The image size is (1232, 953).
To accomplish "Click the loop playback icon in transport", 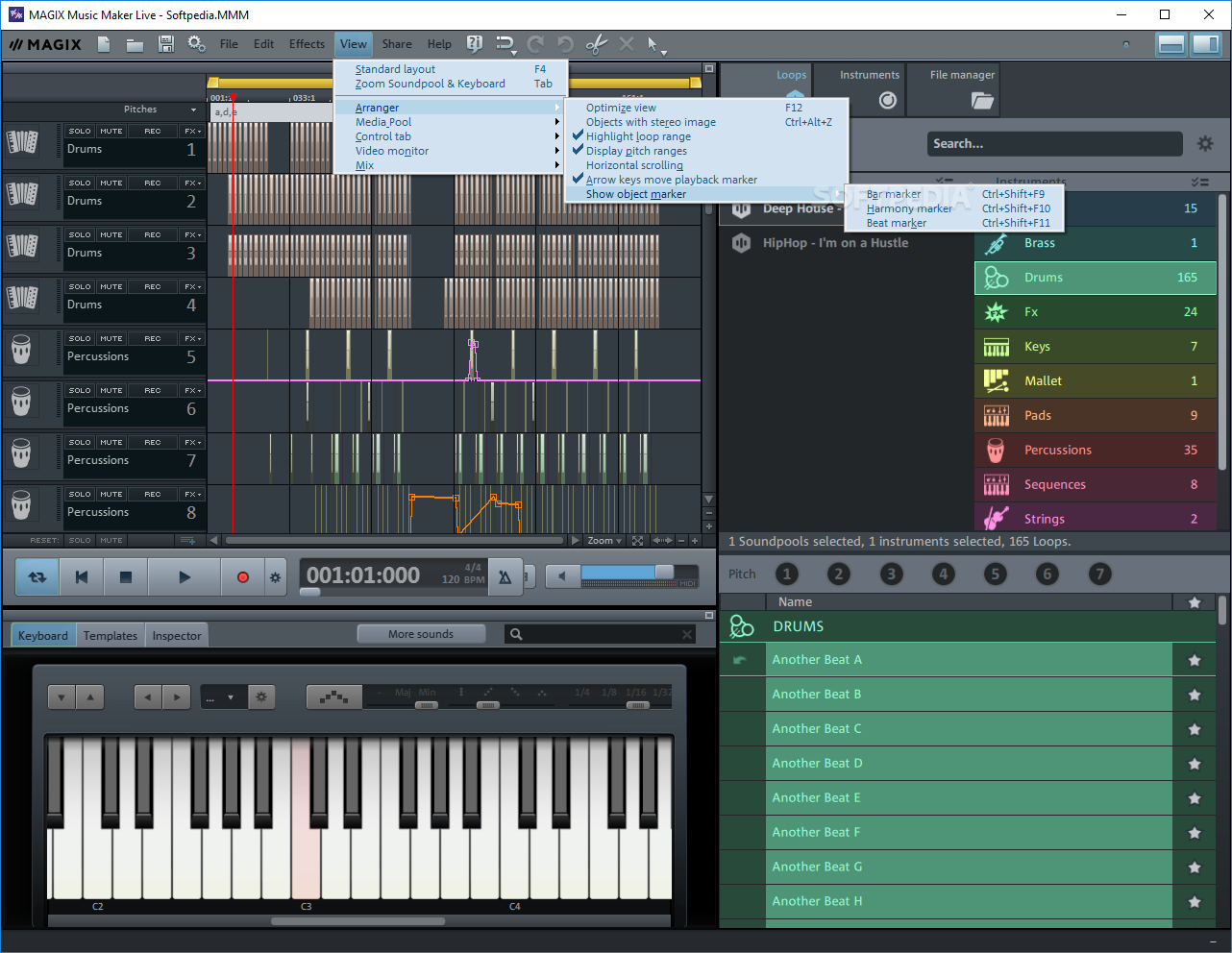I will [x=37, y=577].
